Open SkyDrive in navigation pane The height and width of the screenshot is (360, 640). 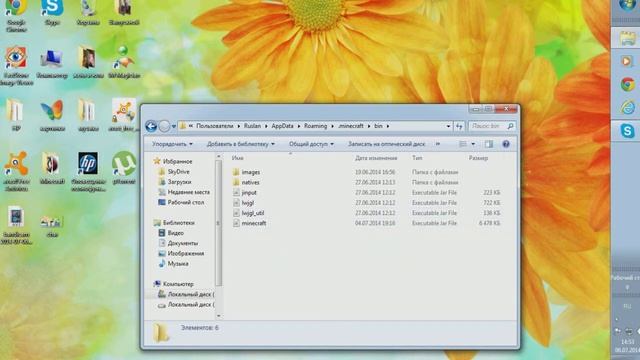point(178,172)
